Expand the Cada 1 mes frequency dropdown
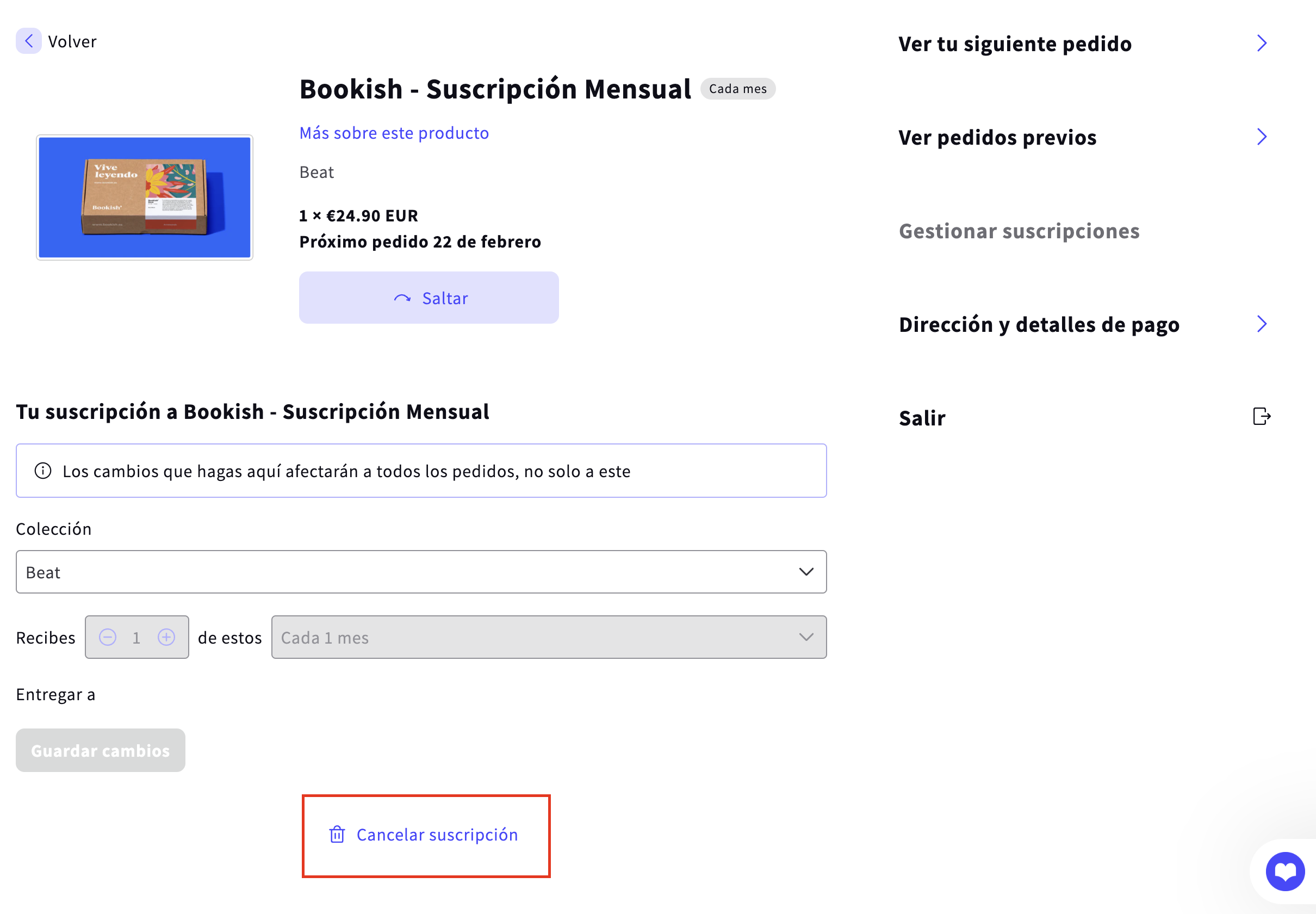Screen dimensions: 1316x914 (x=548, y=638)
